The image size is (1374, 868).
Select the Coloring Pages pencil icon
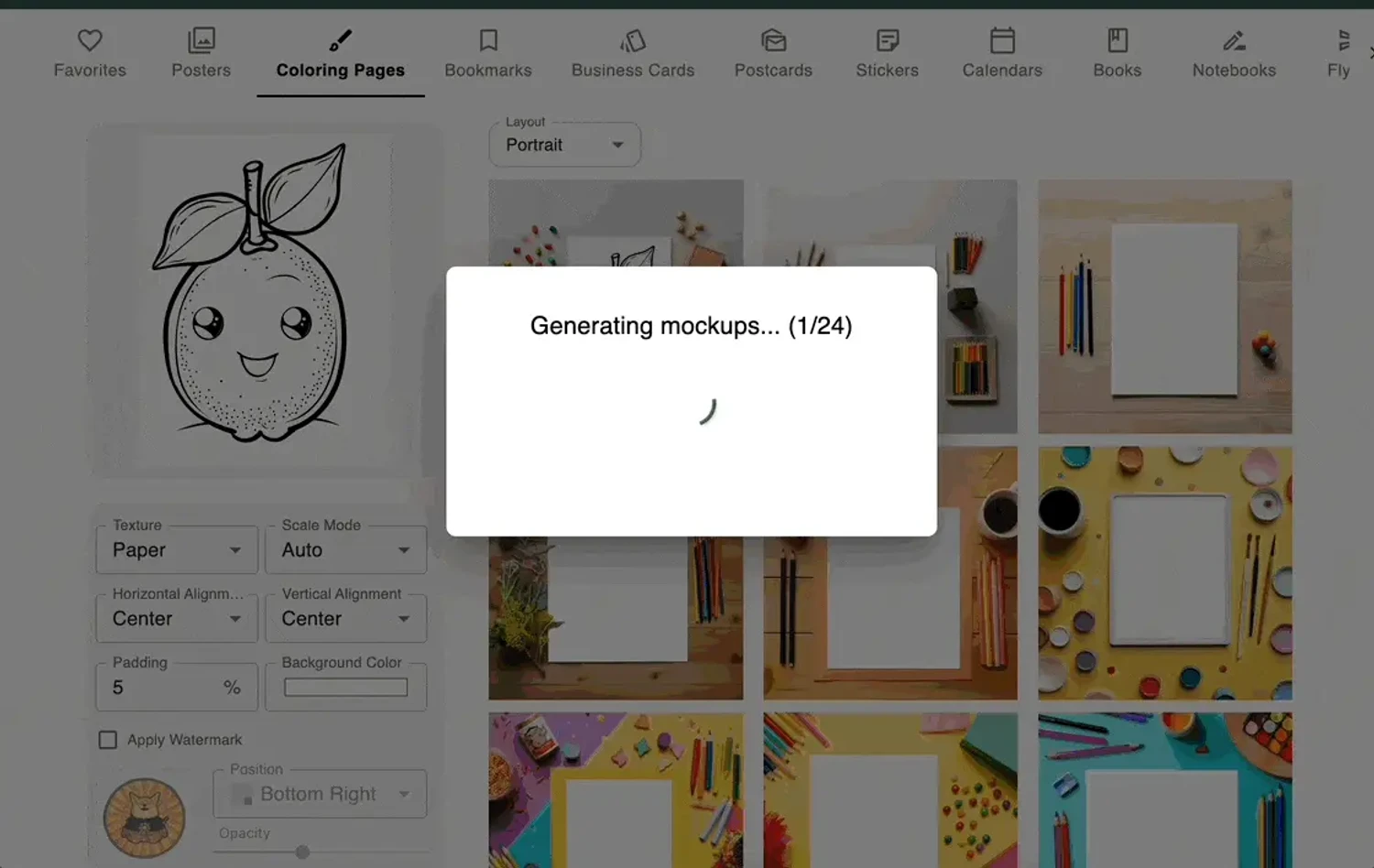tap(339, 40)
